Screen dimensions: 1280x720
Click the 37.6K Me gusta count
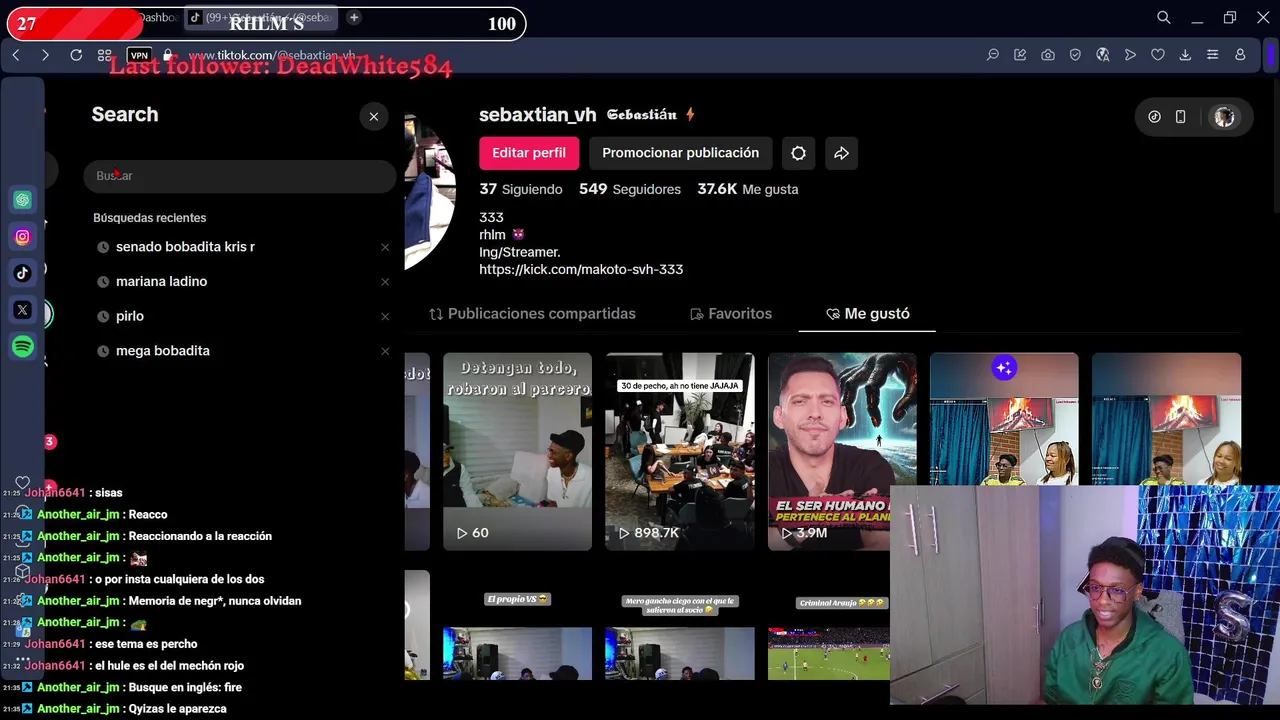coord(748,189)
